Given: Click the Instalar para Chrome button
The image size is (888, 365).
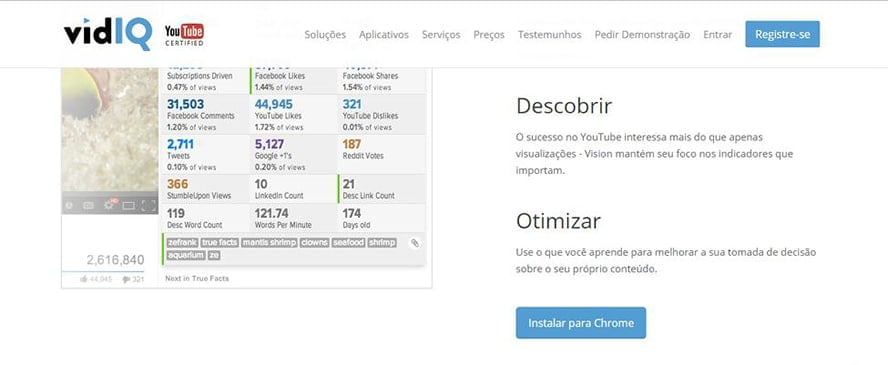Looking at the screenshot, I should [x=580, y=323].
